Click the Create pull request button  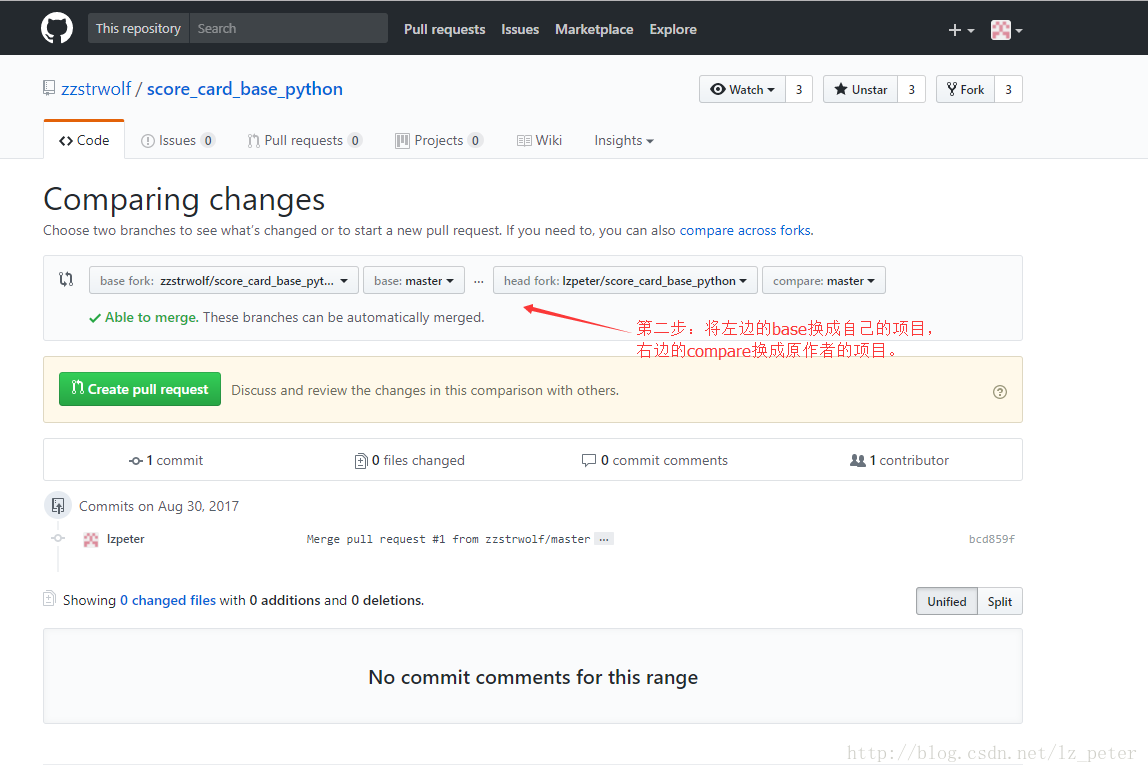pyautogui.click(x=140, y=389)
